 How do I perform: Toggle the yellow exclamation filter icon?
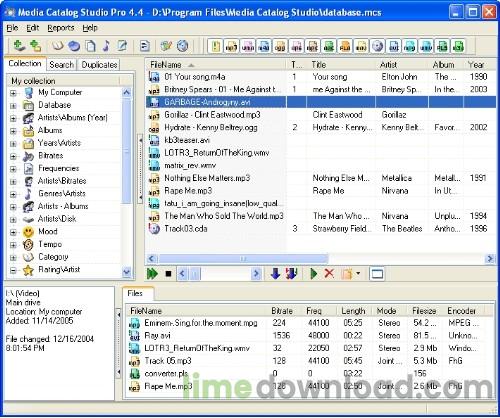click(215, 46)
